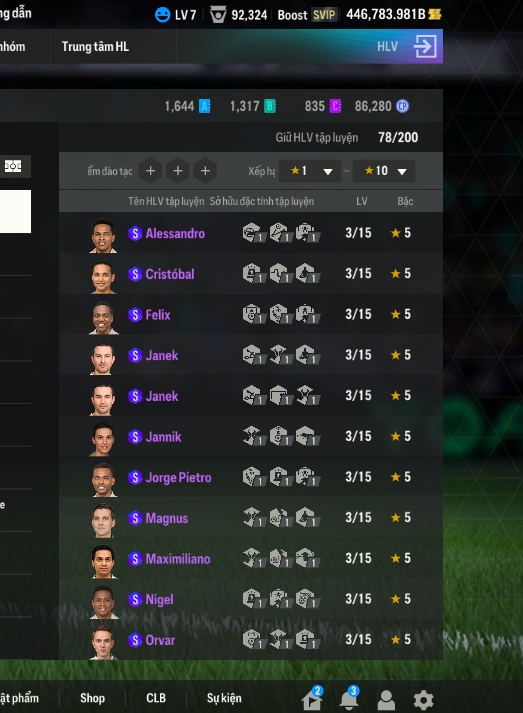Click the LV column header
Image resolution: width=523 pixels, height=713 pixels.
362,201
